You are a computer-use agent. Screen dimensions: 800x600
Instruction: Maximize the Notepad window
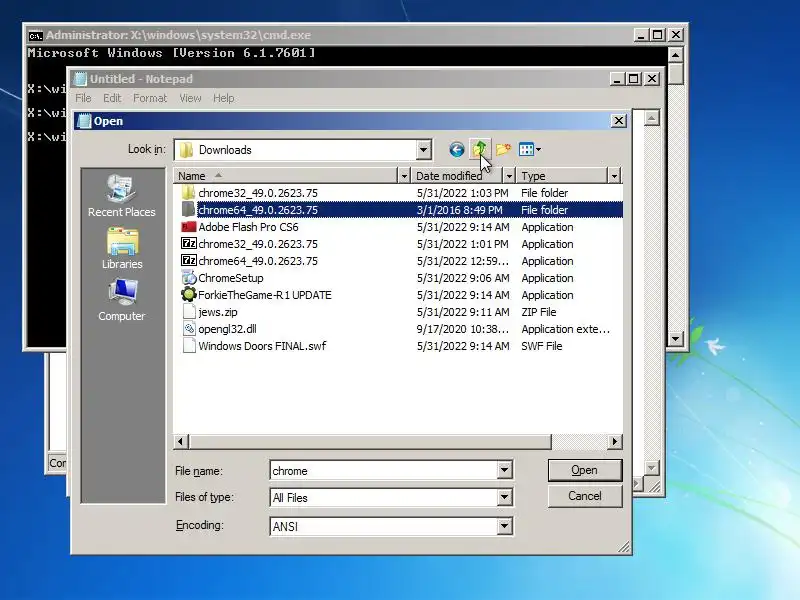coord(634,79)
